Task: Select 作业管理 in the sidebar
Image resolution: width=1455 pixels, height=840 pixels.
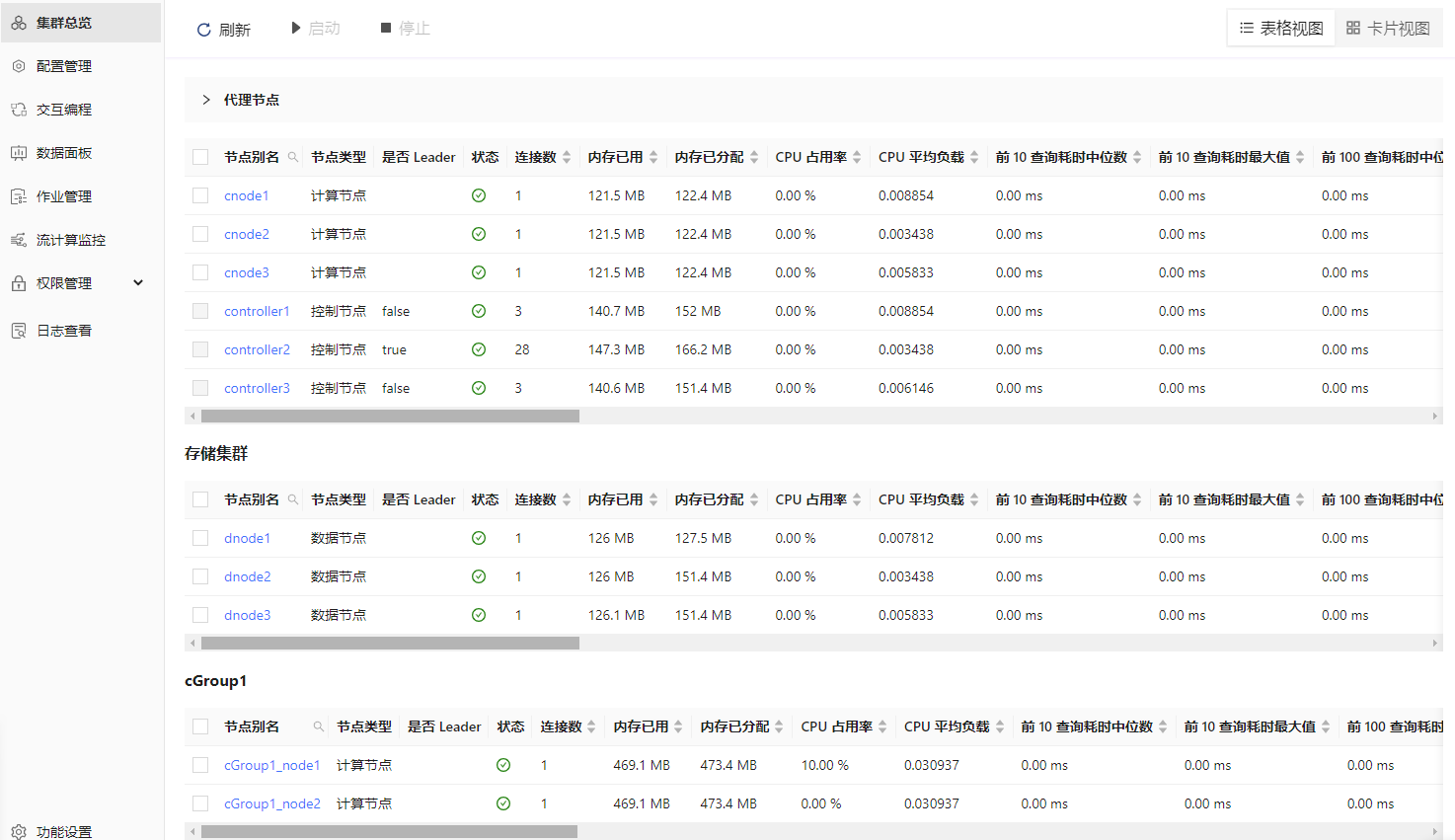Action: (x=64, y=196)
